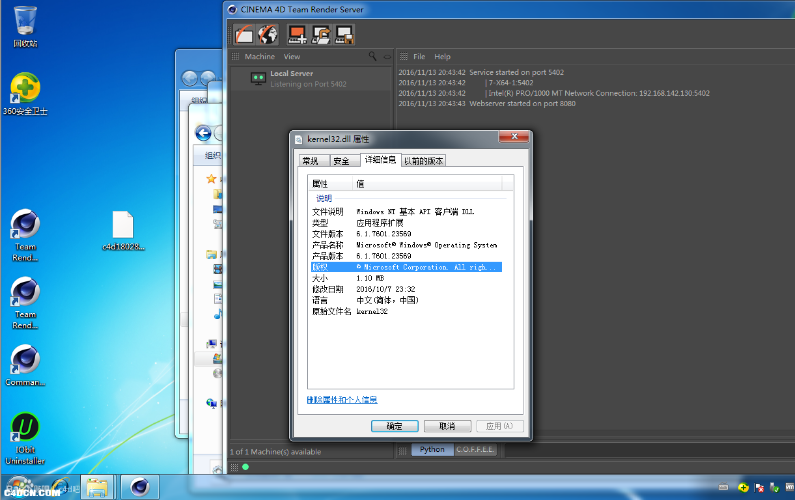The width and height of the screenshot is (795, 500).
Task: Select the 文件说明 property row
Action: click(x=406, y=211)
